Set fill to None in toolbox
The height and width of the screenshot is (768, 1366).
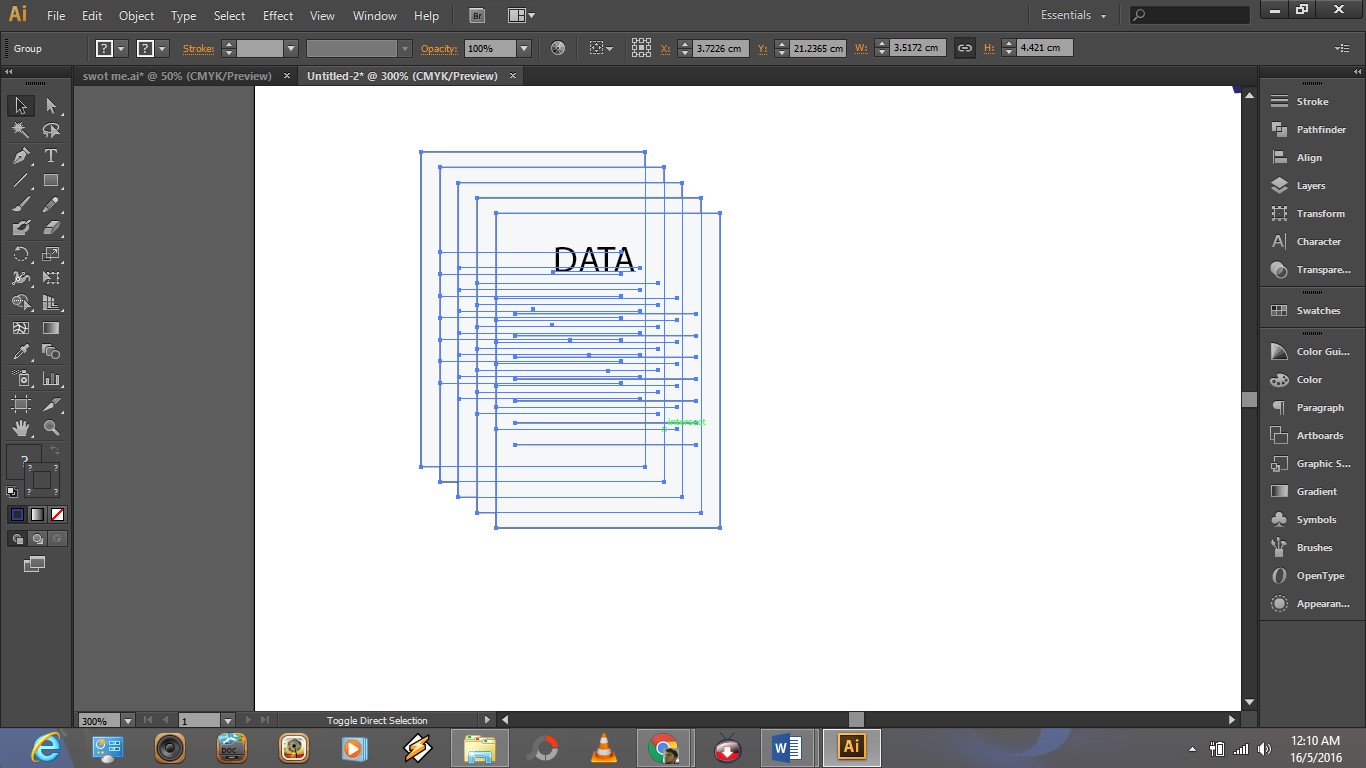pyautogui.click(x=57, y=514)
